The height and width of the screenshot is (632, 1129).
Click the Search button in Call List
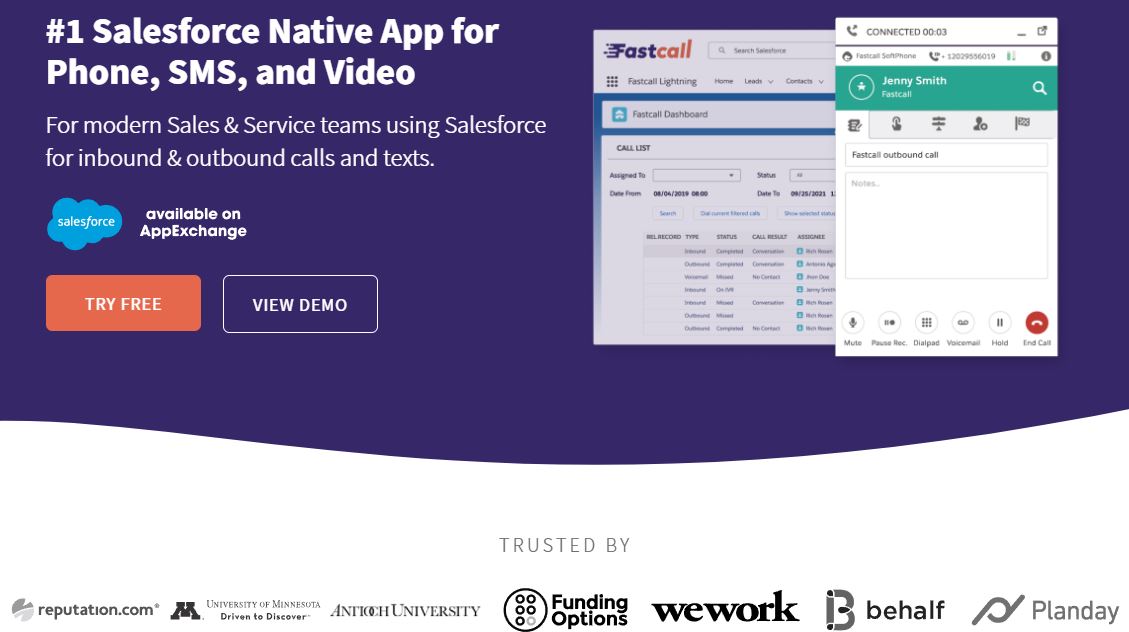pos(667,213)
